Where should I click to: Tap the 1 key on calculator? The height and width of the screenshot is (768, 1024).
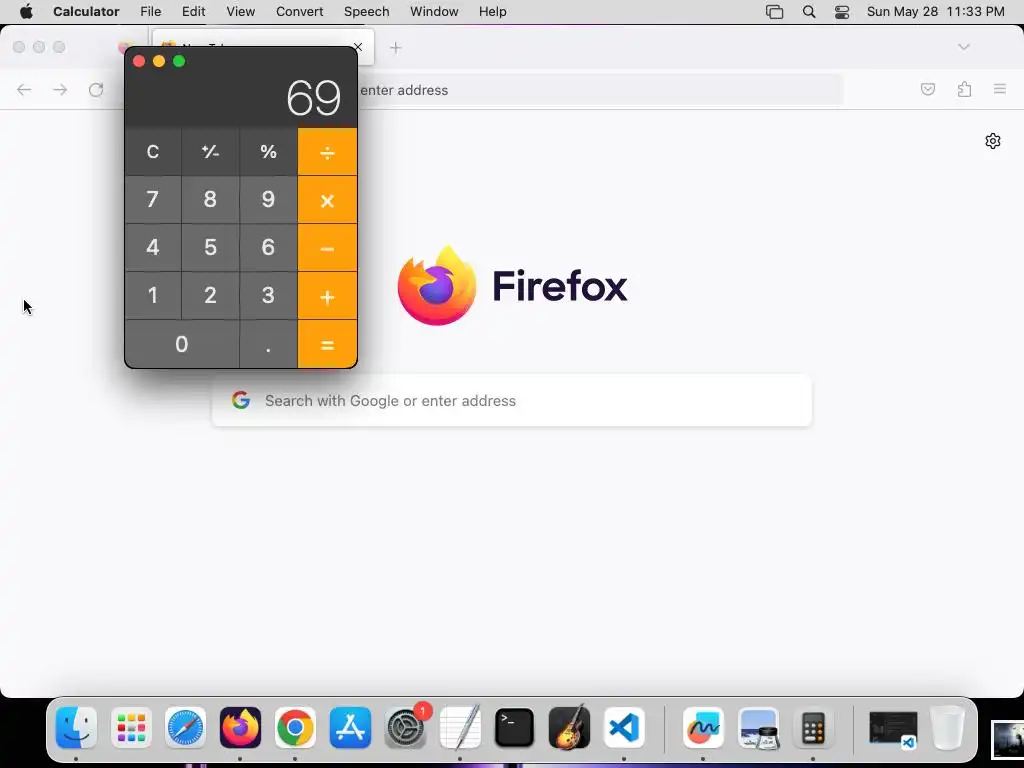coord(153,296)
